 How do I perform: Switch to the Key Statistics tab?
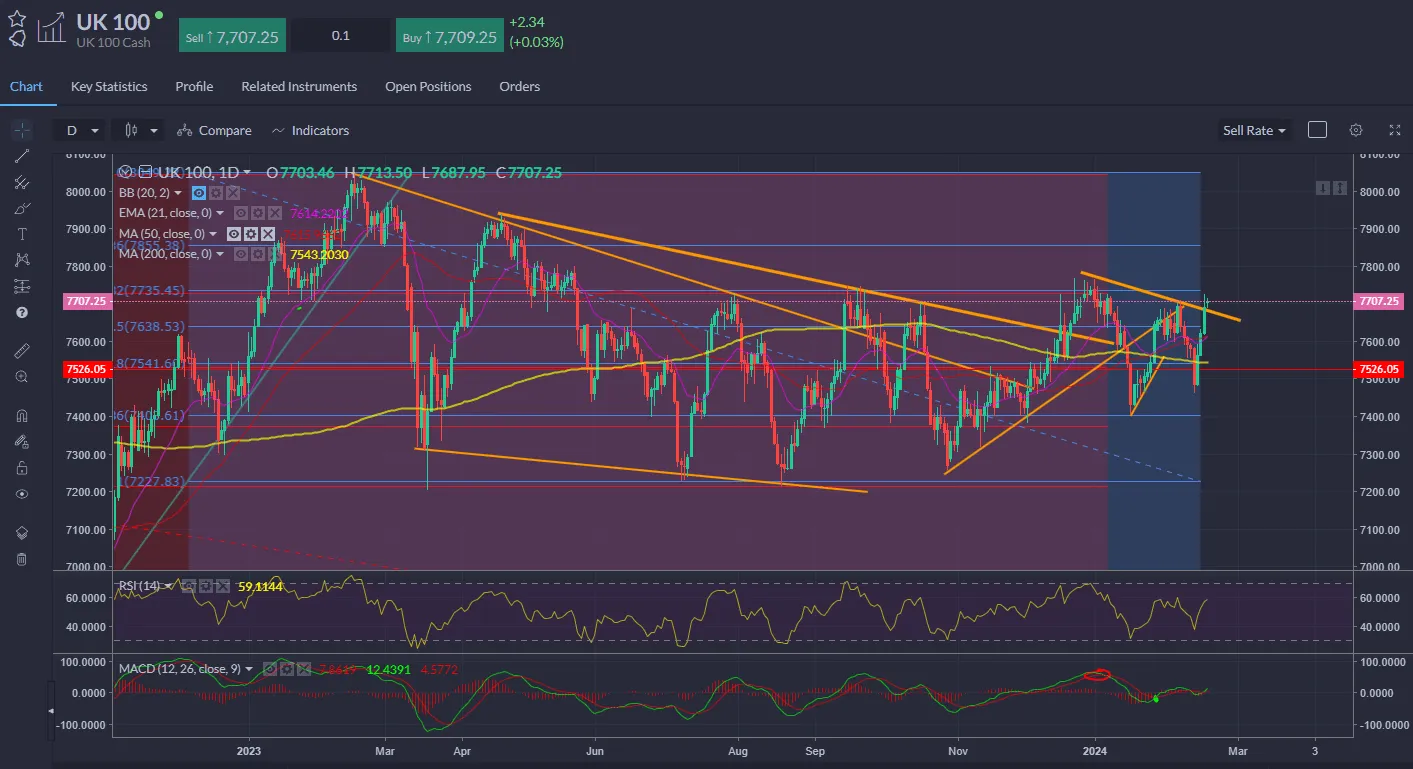109,87
